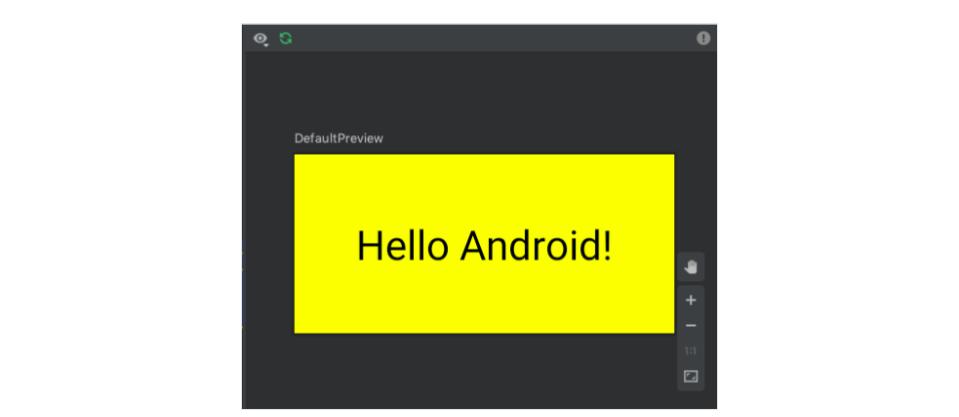This screenshot has height=417, width=959.
Task: Reset zoom using the 1:1 button
Action: pos(690,351)
